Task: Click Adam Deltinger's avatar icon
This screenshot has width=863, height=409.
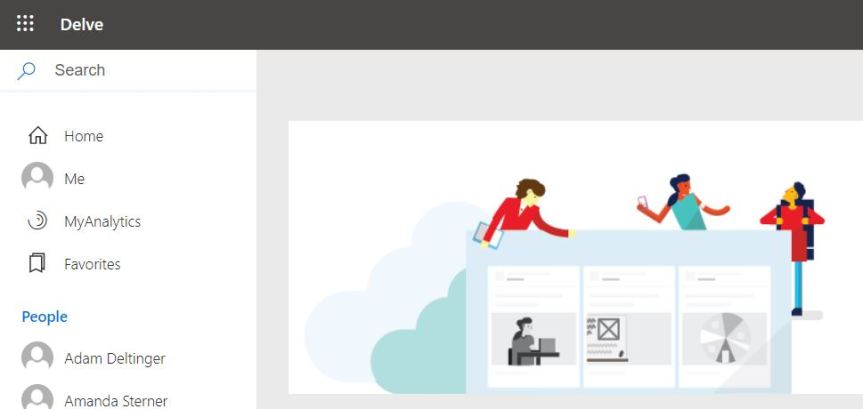Action: tap(38, 357)
